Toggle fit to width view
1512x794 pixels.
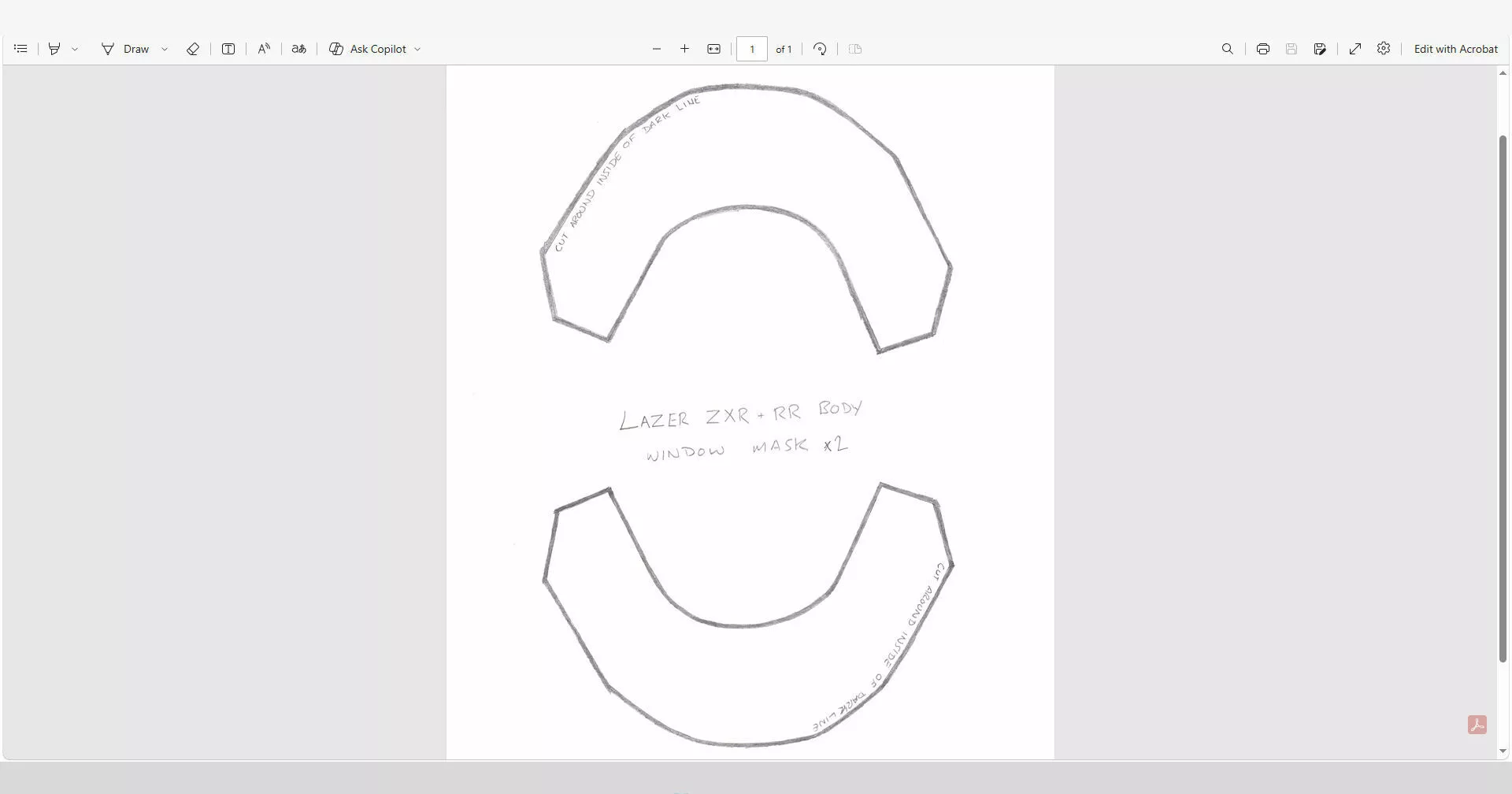click(713, 49)
